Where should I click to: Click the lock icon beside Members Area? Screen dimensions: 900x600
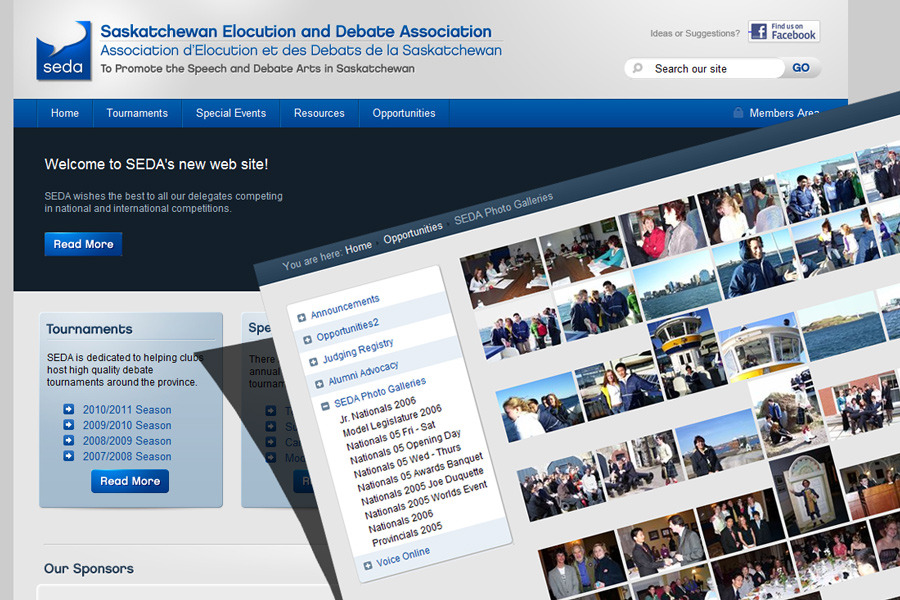pyautogui.click(x=738, y=113)
